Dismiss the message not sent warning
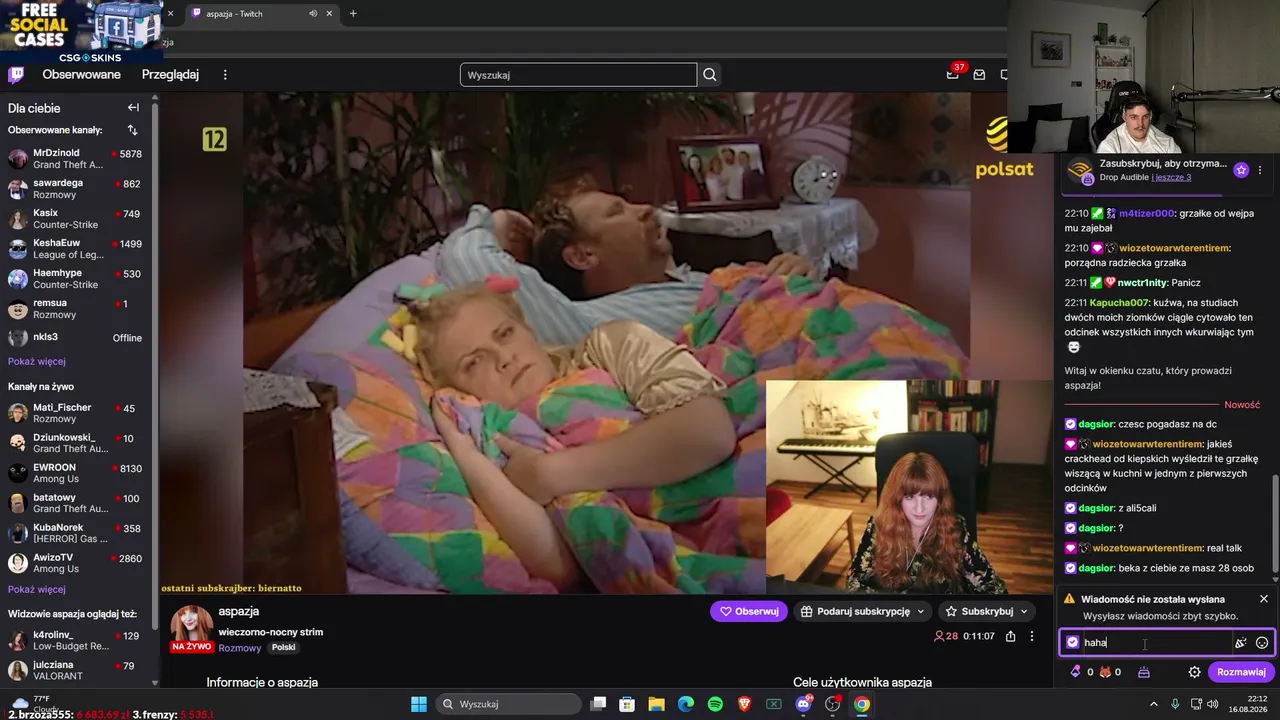Image resolution: width=1280 pixels, height=720 pixels. [x=1264, y=599]
